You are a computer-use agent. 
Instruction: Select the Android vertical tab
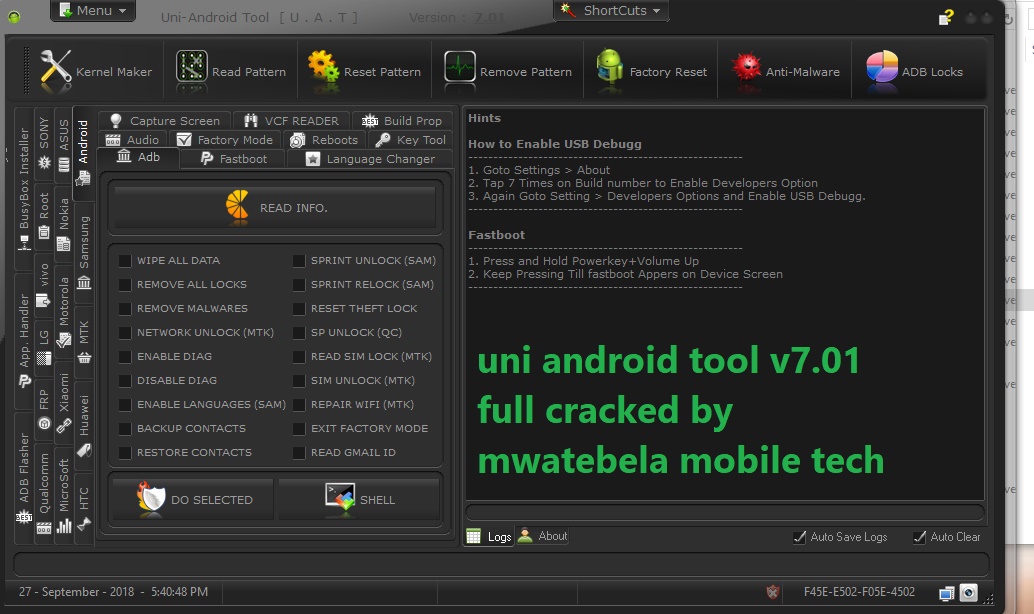point(83,153)
